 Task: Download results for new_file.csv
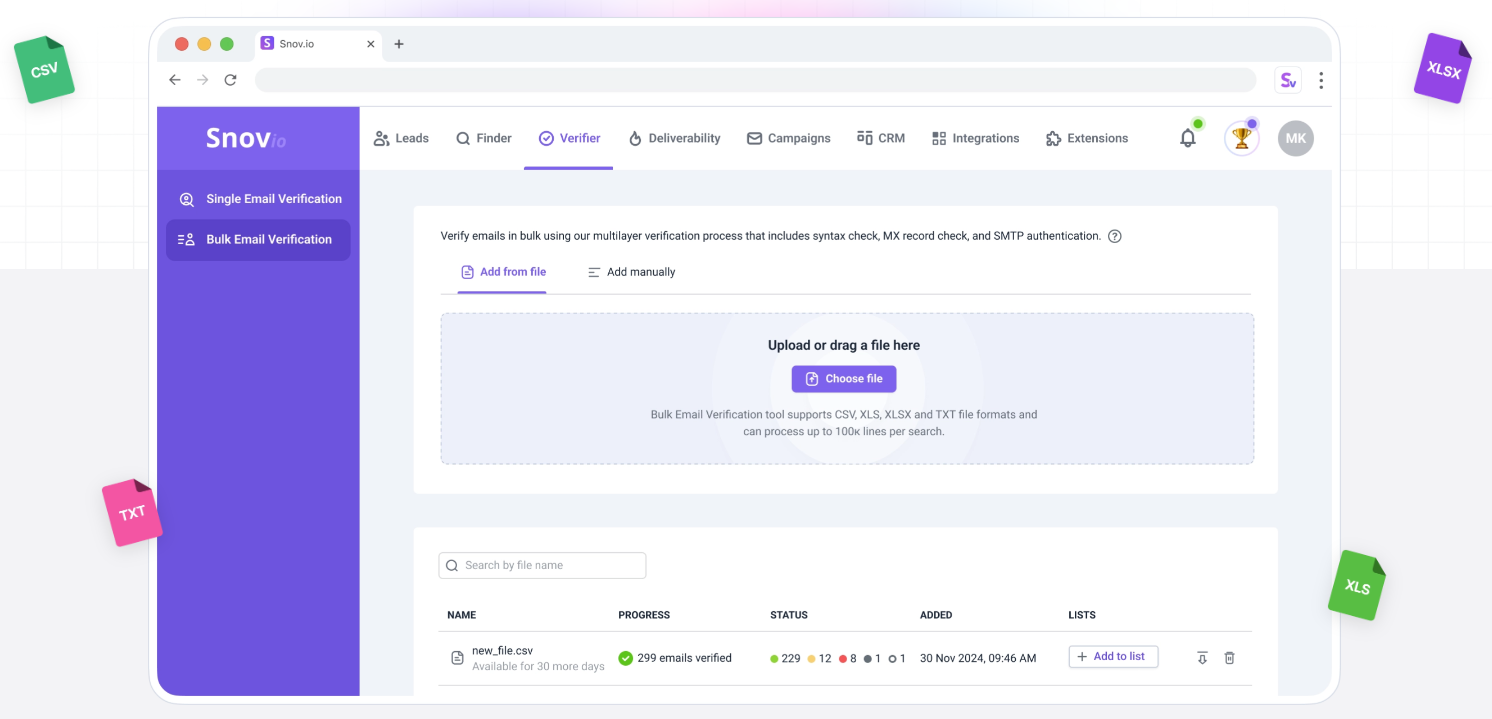click(x=1202, y=658)
